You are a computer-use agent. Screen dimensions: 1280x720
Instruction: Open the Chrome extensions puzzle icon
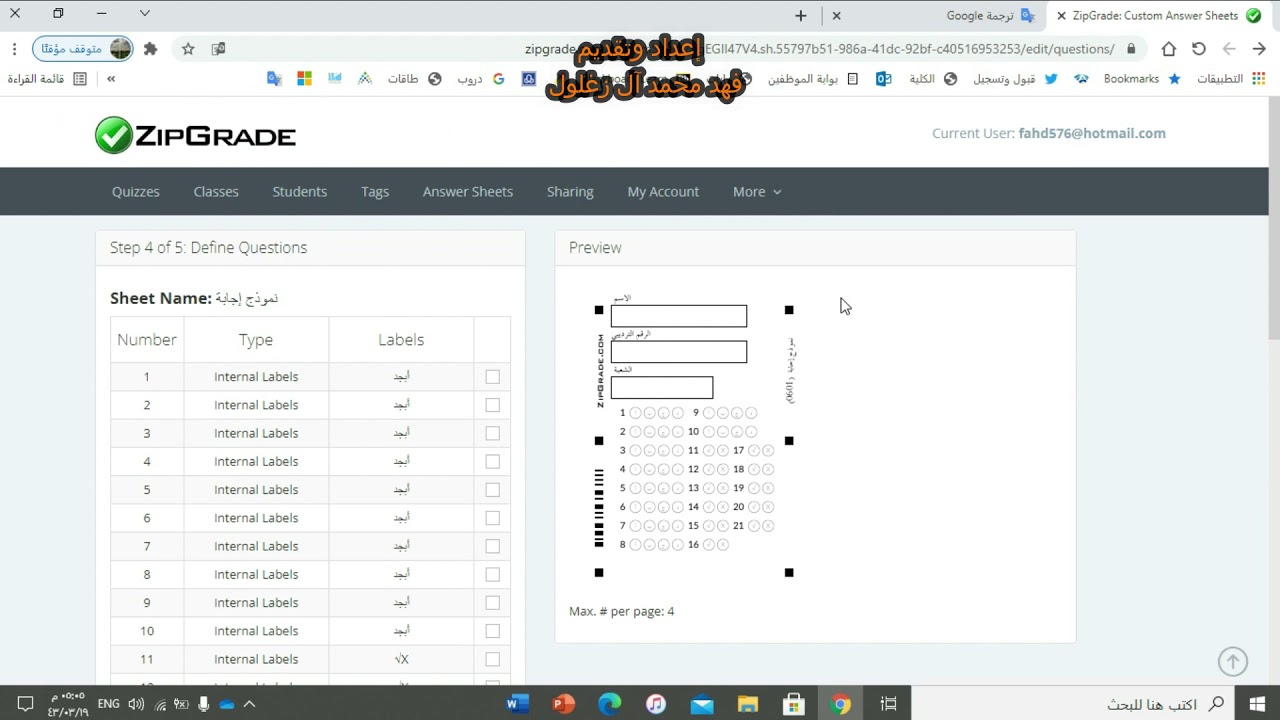pyautogui.click(x=150, y=48)
